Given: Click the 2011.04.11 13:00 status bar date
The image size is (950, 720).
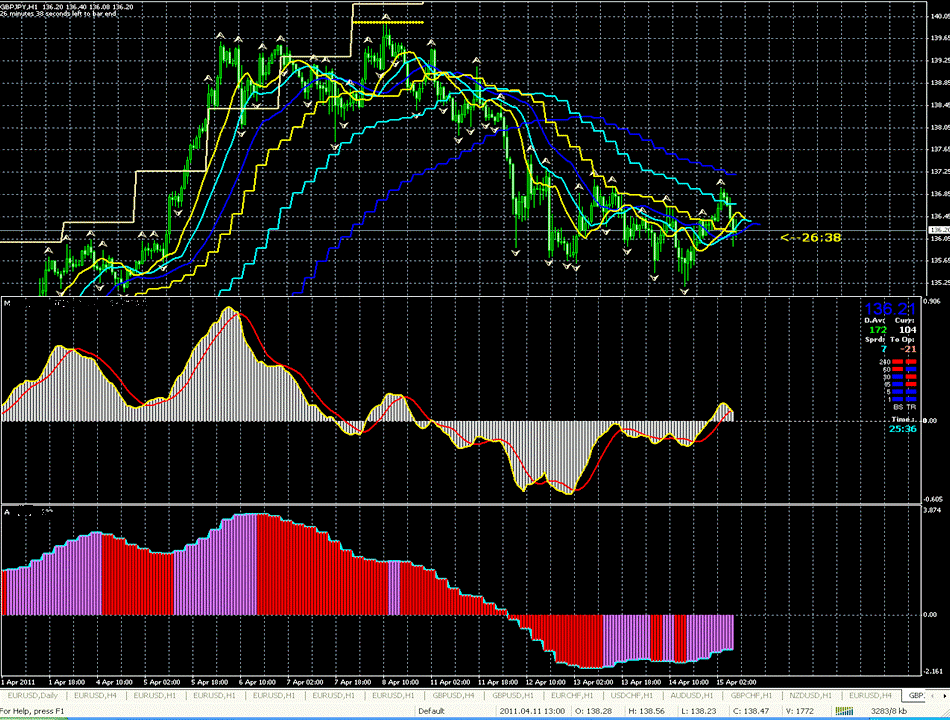Looking at the screenshot, I should (532, 711).
